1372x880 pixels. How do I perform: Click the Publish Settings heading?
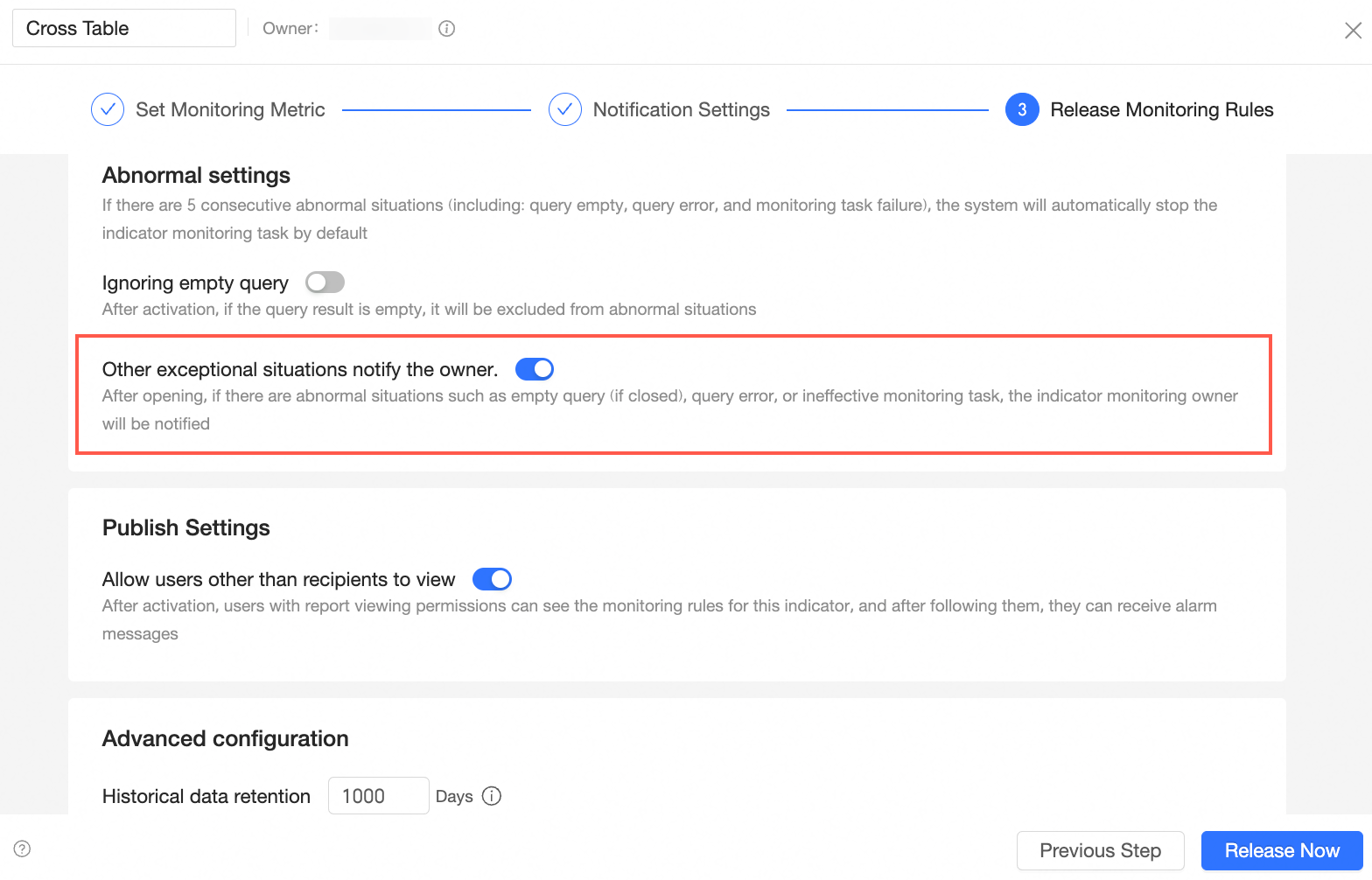point(186,527)
